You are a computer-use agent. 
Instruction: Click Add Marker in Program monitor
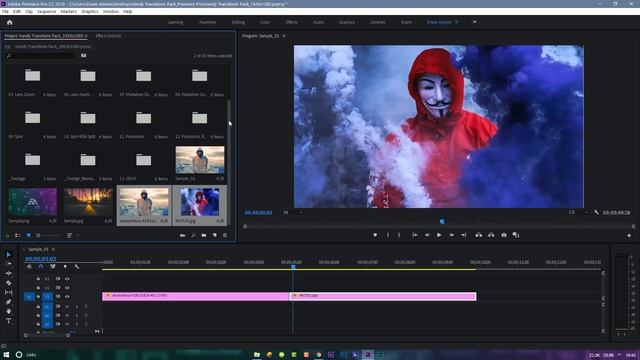pos(375,235)
